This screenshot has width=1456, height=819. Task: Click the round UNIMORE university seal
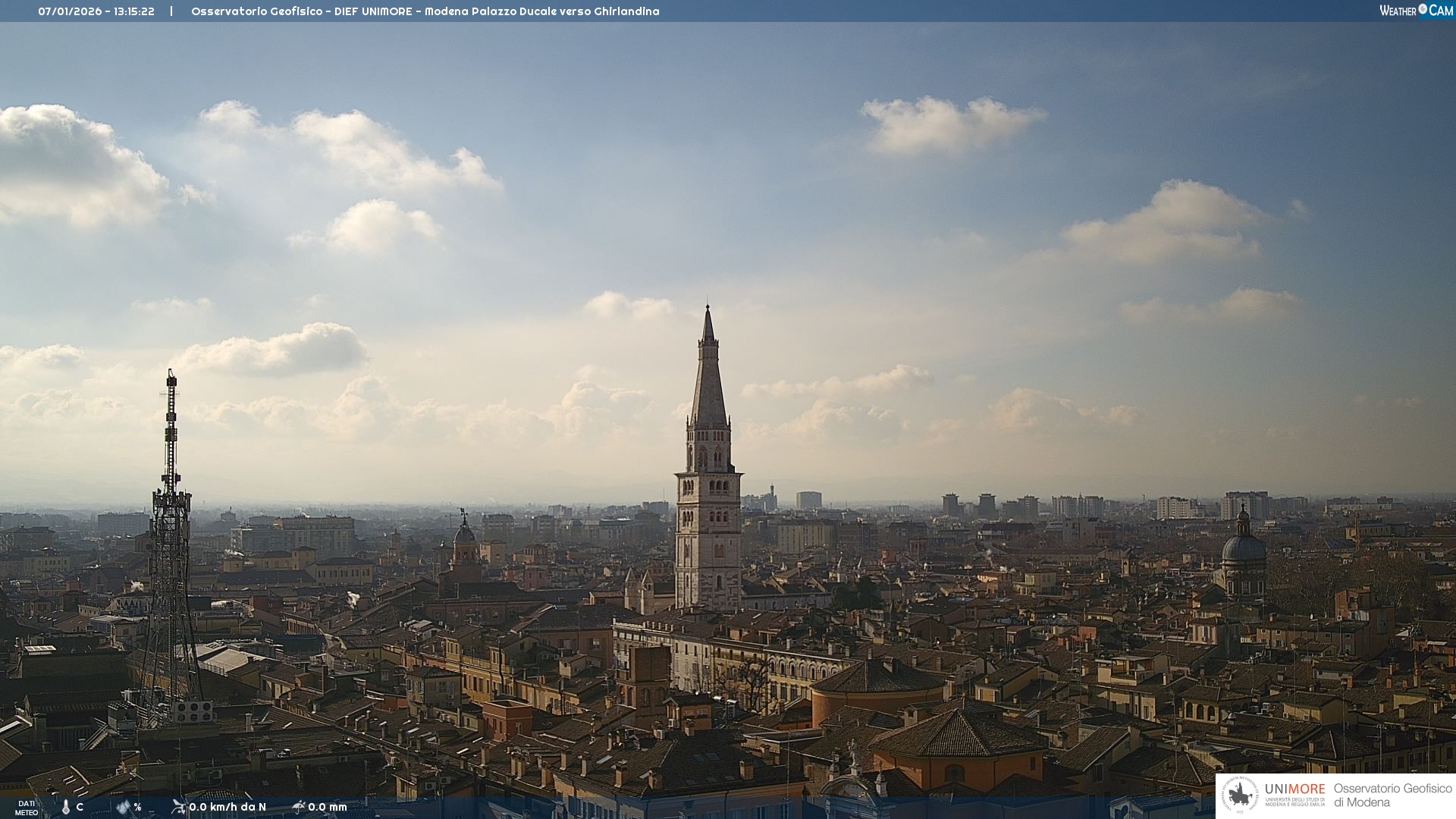[x=1240, y=795]
